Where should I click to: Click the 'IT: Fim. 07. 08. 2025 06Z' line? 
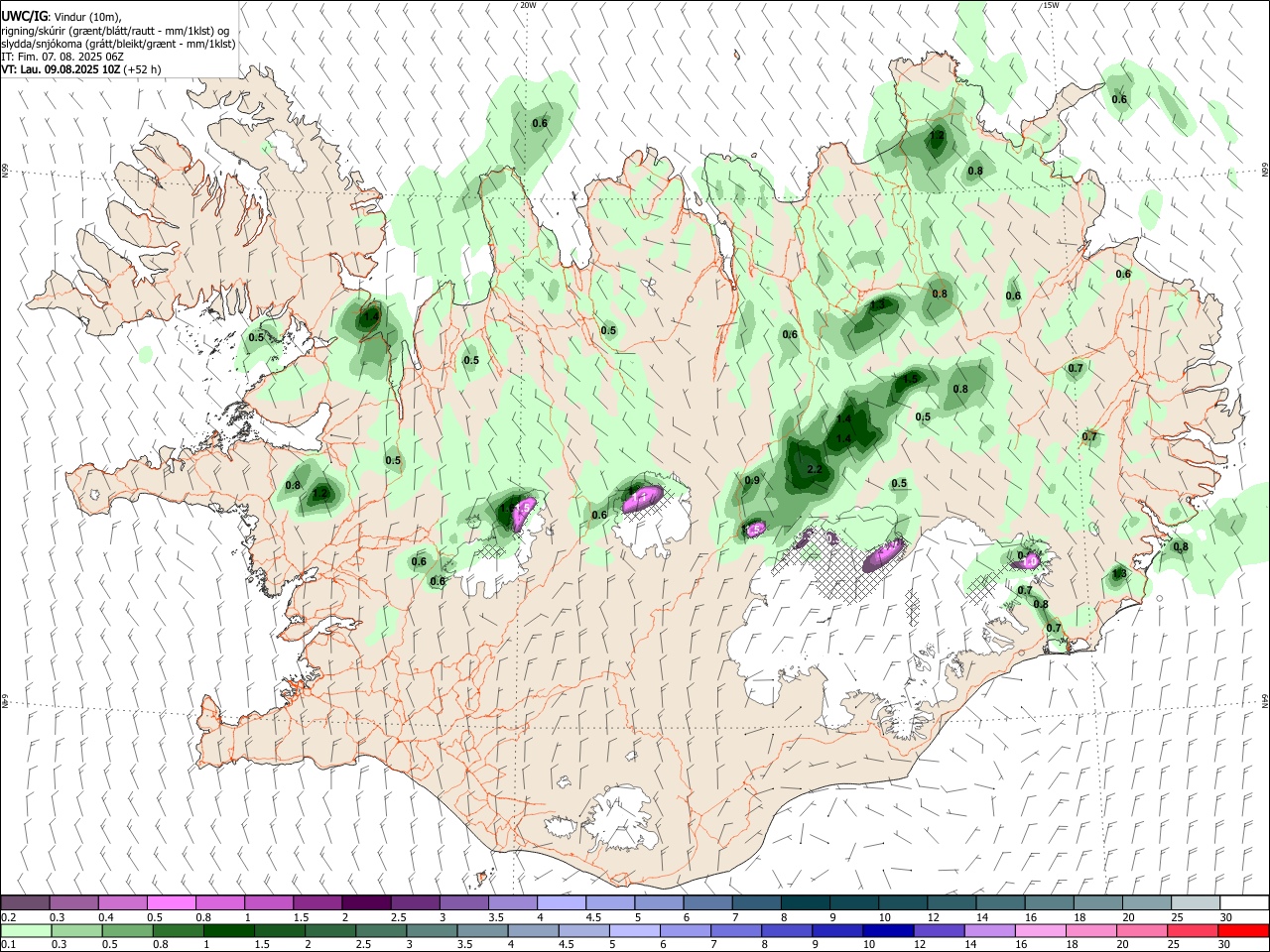(63, 57)
